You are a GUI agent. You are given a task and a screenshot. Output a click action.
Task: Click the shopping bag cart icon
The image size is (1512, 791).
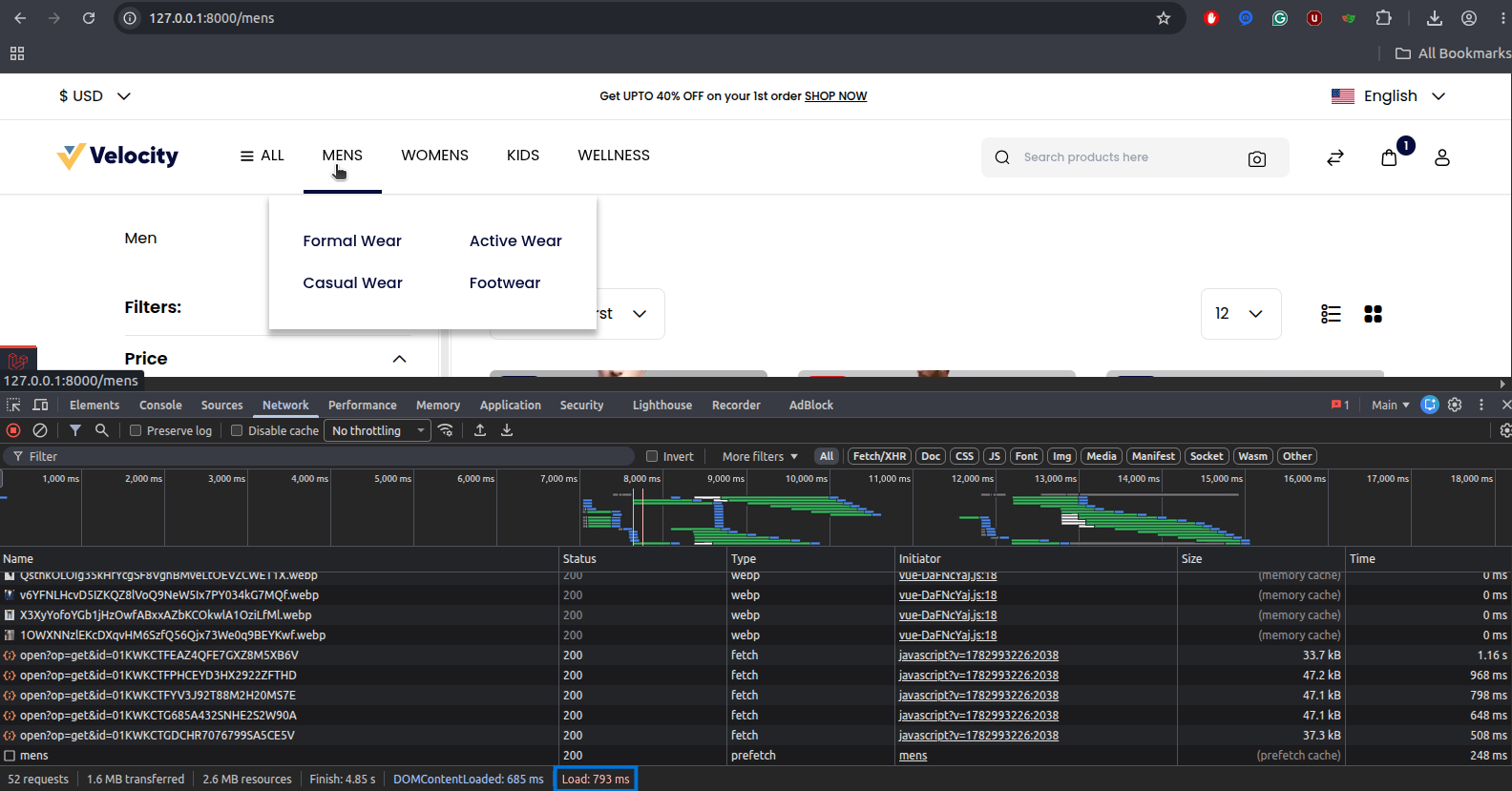coord(1389,157)
